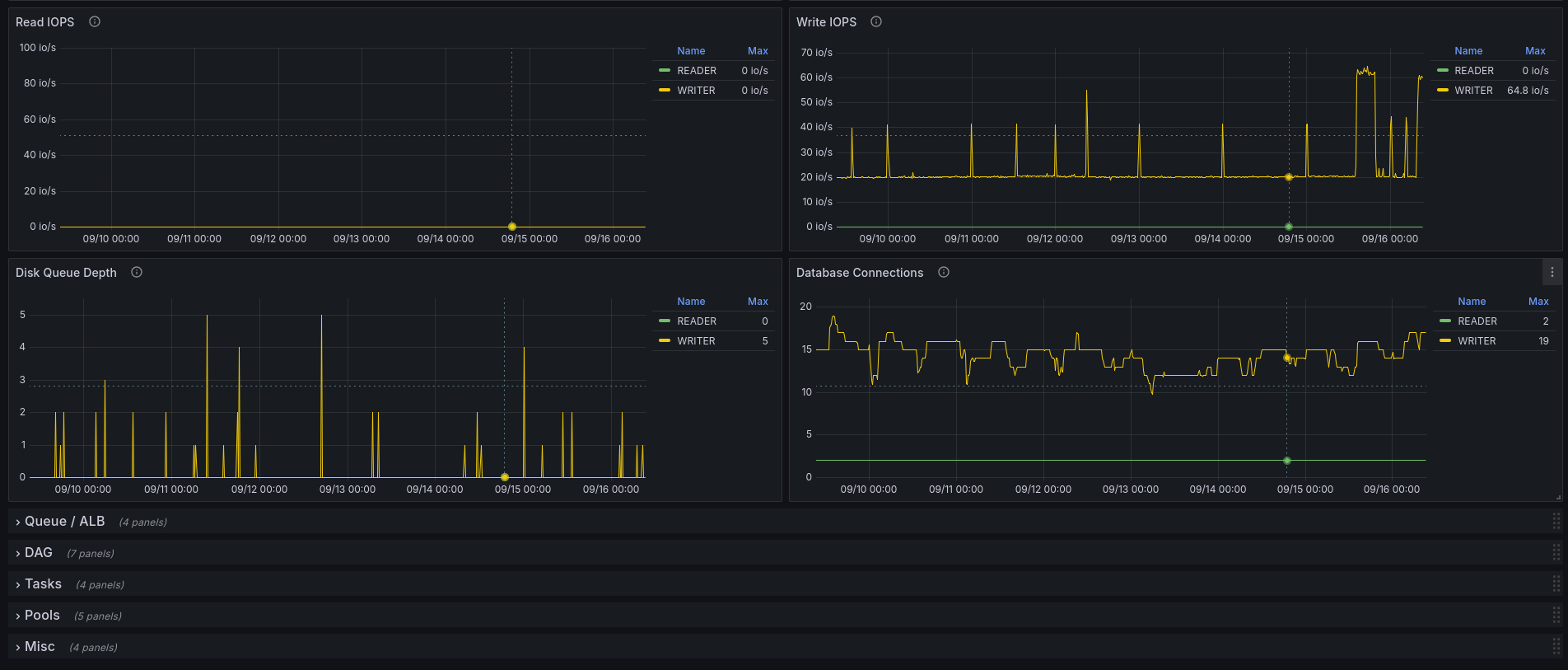Sort Write IOPS legend by Name column
Viewport: 1568px width, 670px height.
point(1468,51)
